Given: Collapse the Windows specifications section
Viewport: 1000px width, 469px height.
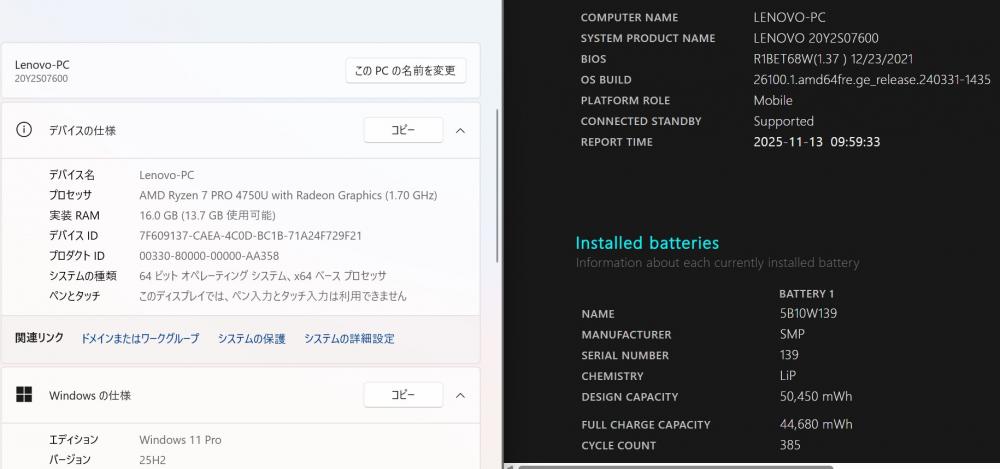Looking at the screenshot, I should tap(460, 396).
